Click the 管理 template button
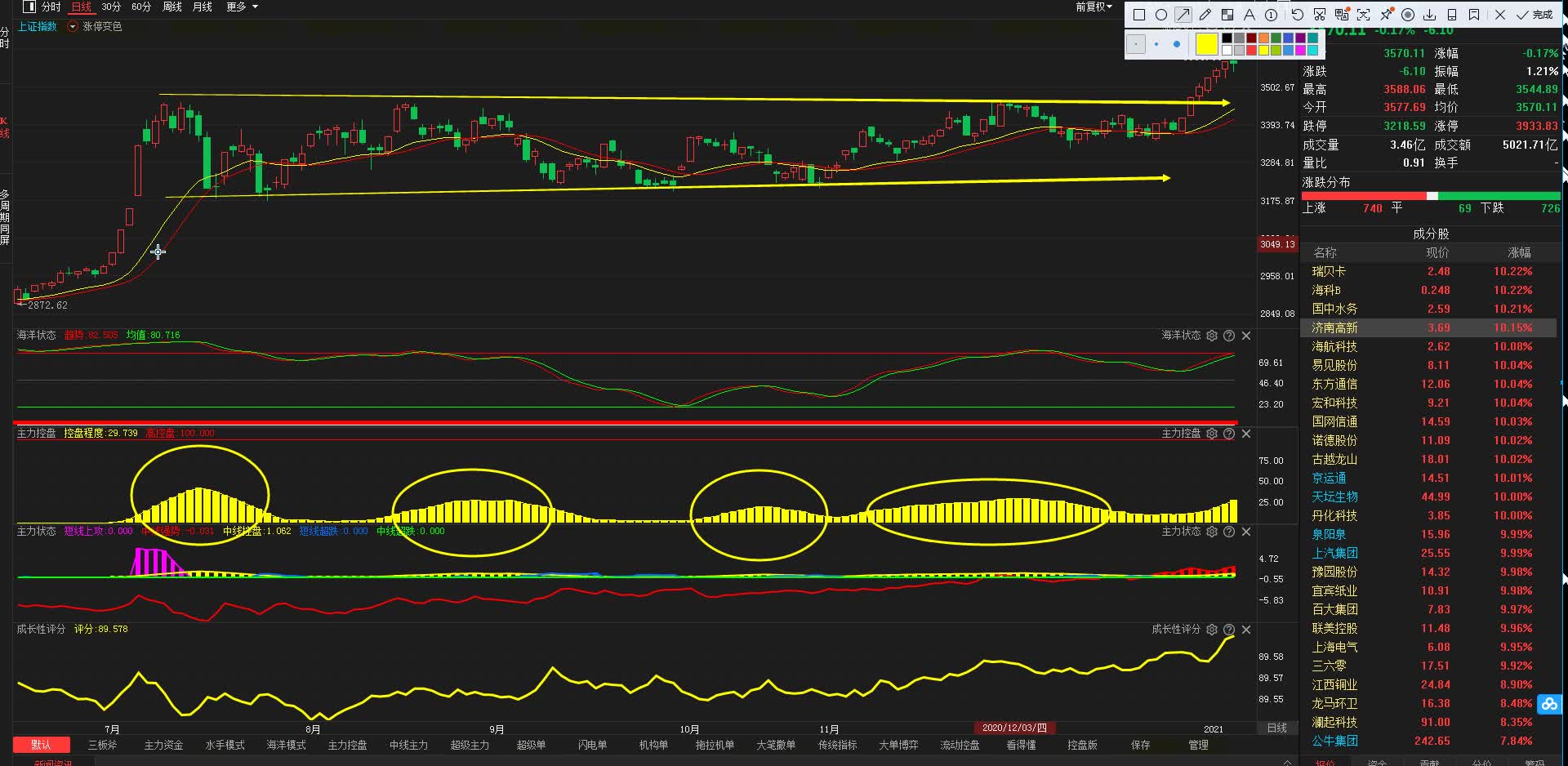1568x766 pixels. (x=1198, y=745)
